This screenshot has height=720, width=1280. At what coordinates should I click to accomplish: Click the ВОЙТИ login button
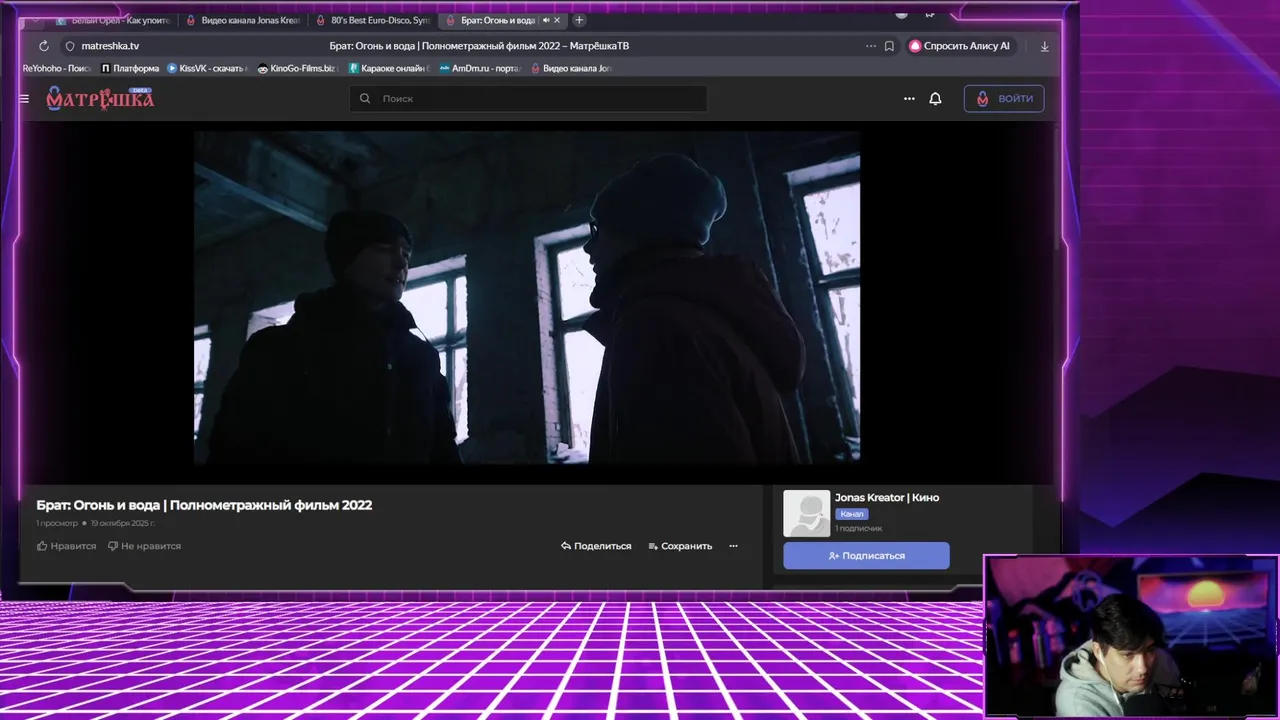point(1004,98)
